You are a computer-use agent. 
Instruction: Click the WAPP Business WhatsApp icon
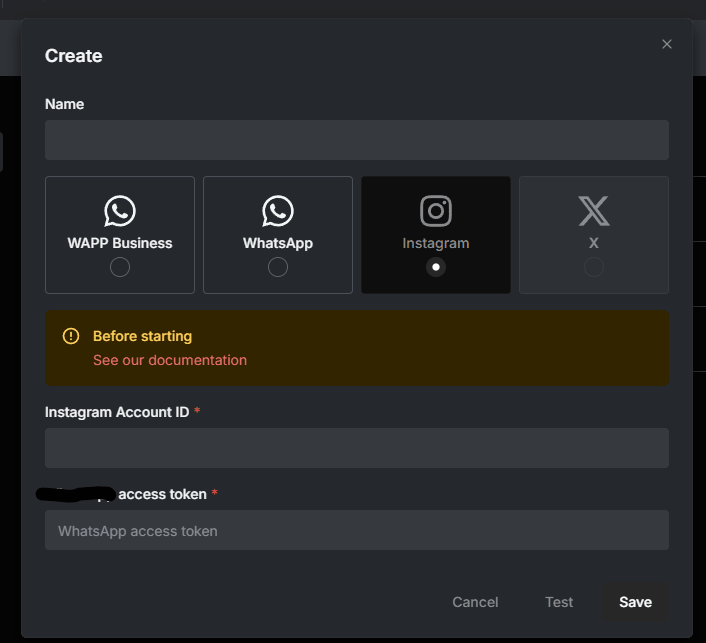120,211
